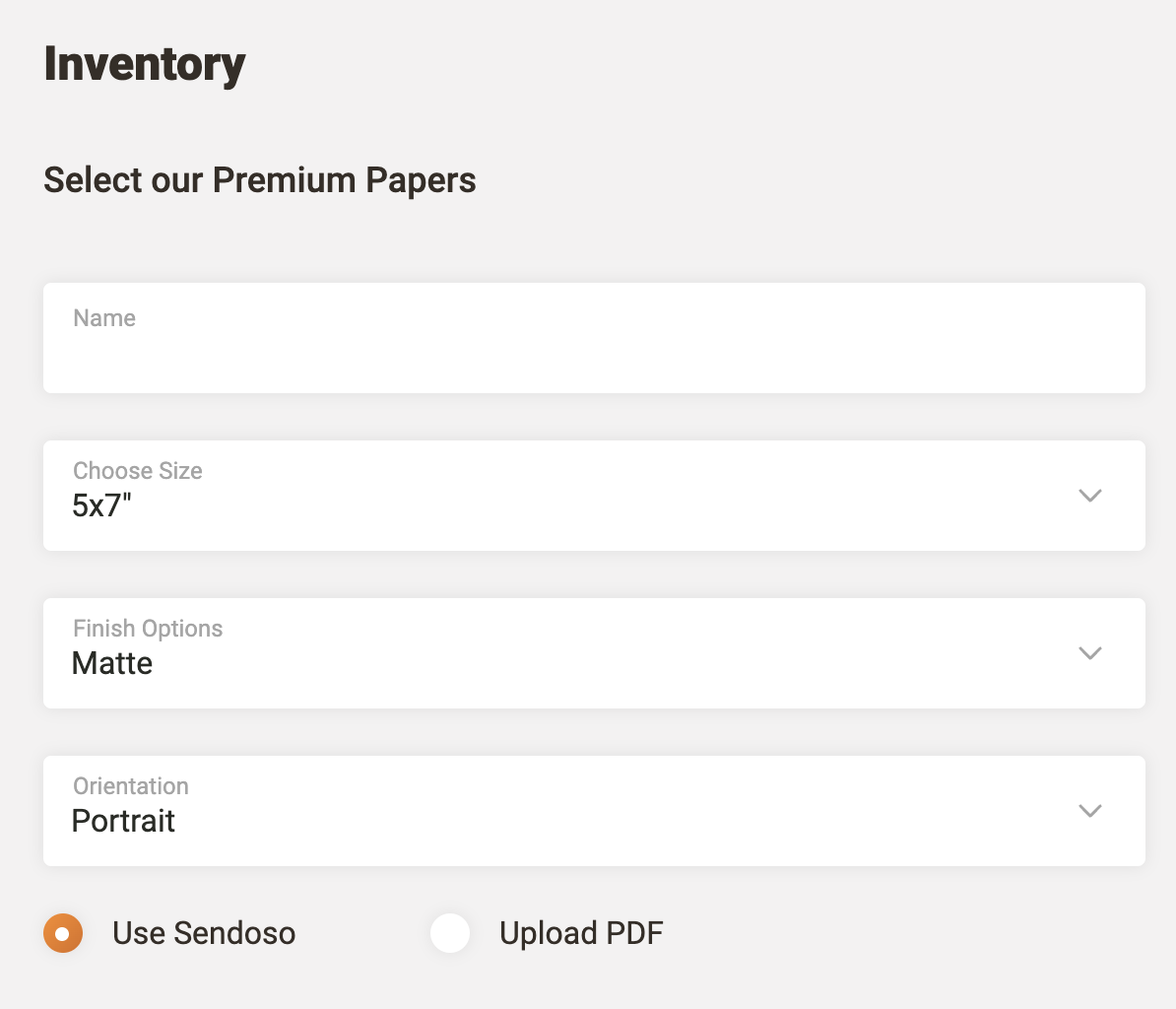Click the 5x7" selected size value

point(101,505)
